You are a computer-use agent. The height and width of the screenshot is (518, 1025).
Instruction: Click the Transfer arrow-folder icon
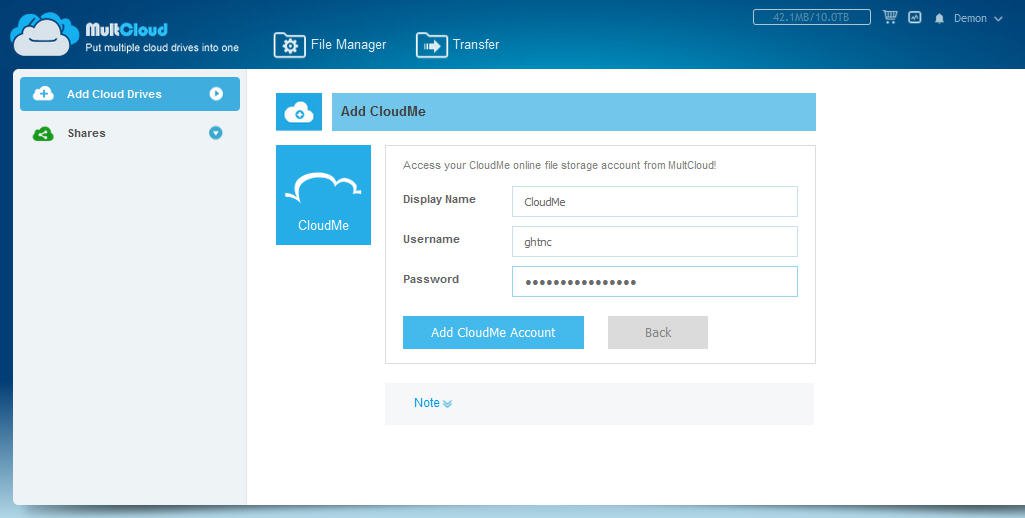pos(431,45)
